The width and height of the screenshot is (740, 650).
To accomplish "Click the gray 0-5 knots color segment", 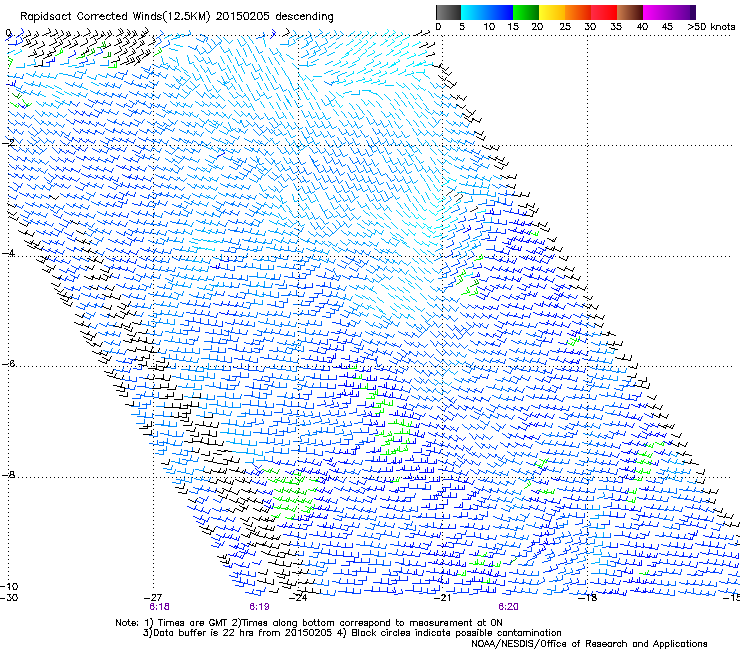I will coord(448,12).
